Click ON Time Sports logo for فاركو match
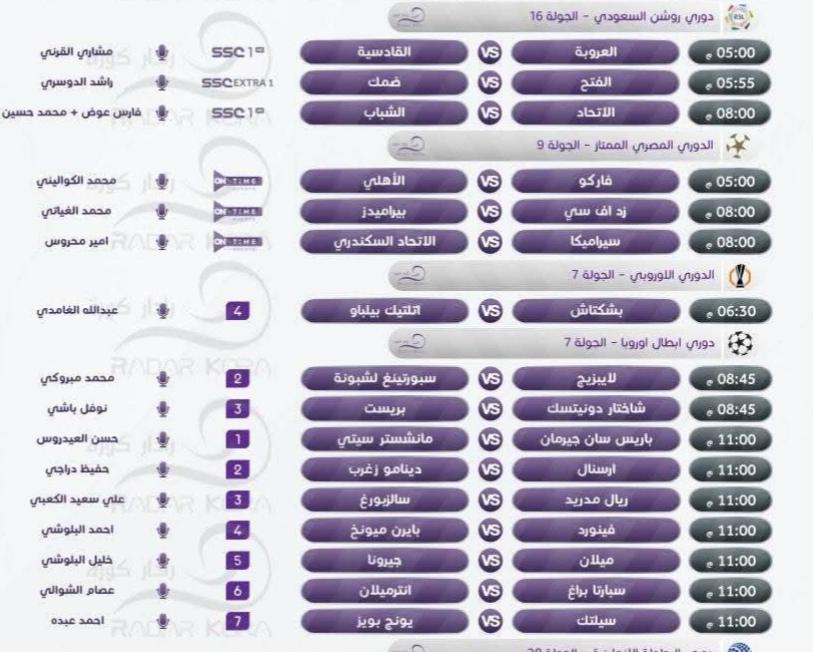The width and height of the screenshot is (813, 652). coord(237,182)
